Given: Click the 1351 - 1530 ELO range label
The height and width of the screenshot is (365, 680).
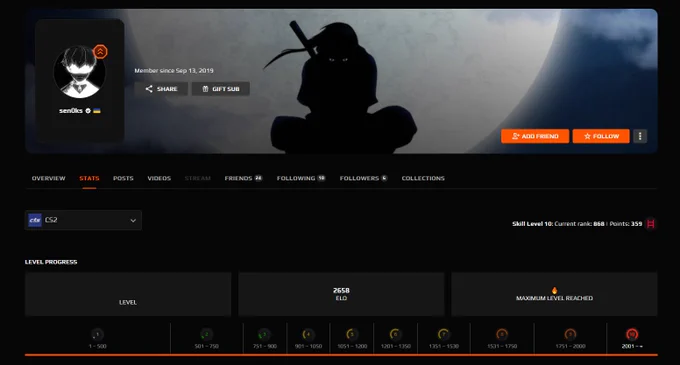Looking at the screenshot, I should pyautogui.click(x=444, y=346).
